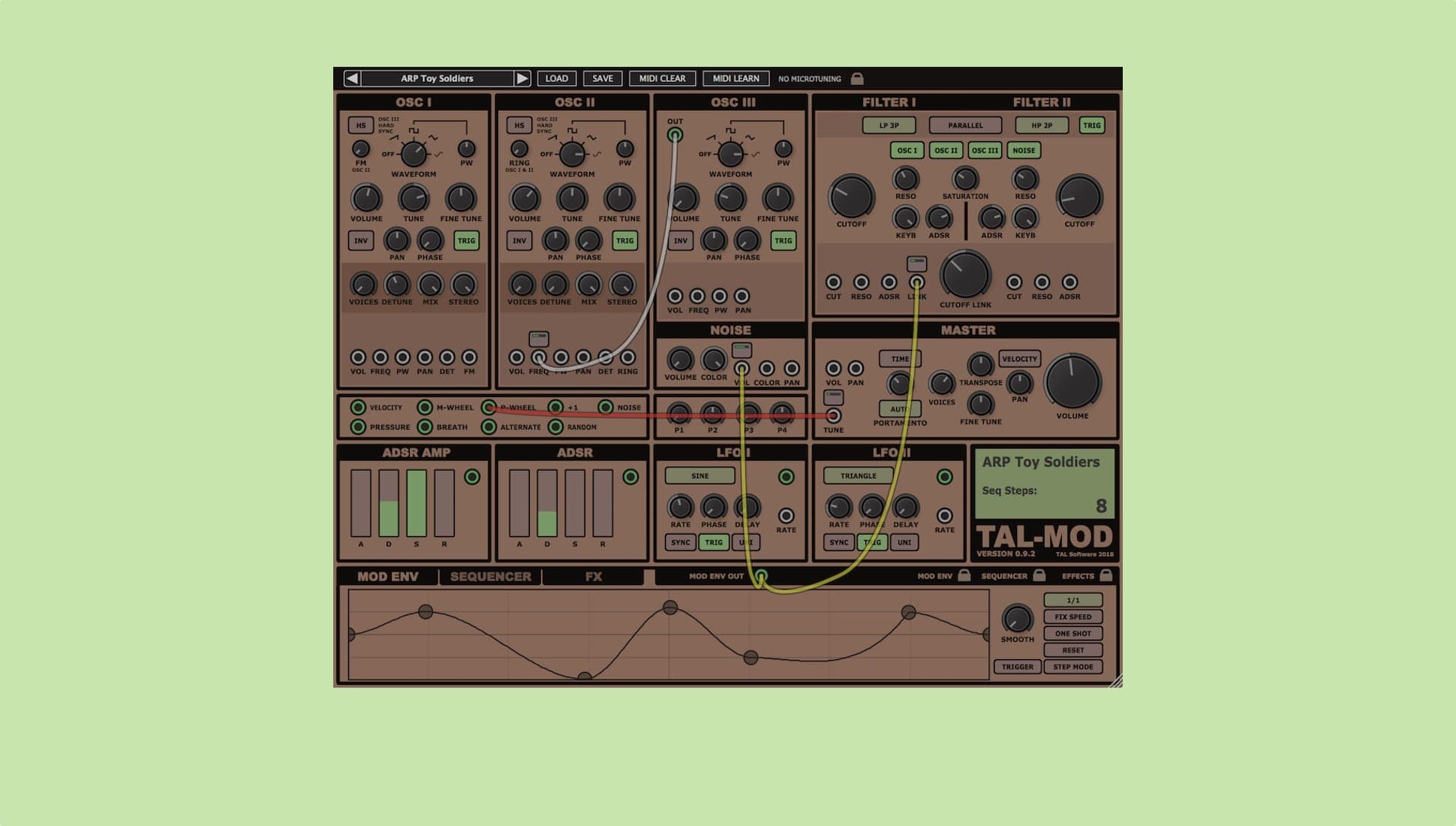The width and height of the screenshot is (1456, 826).
Task: Open LFO II TRIANGLE waveform dropdown
Action: [859, 476]
